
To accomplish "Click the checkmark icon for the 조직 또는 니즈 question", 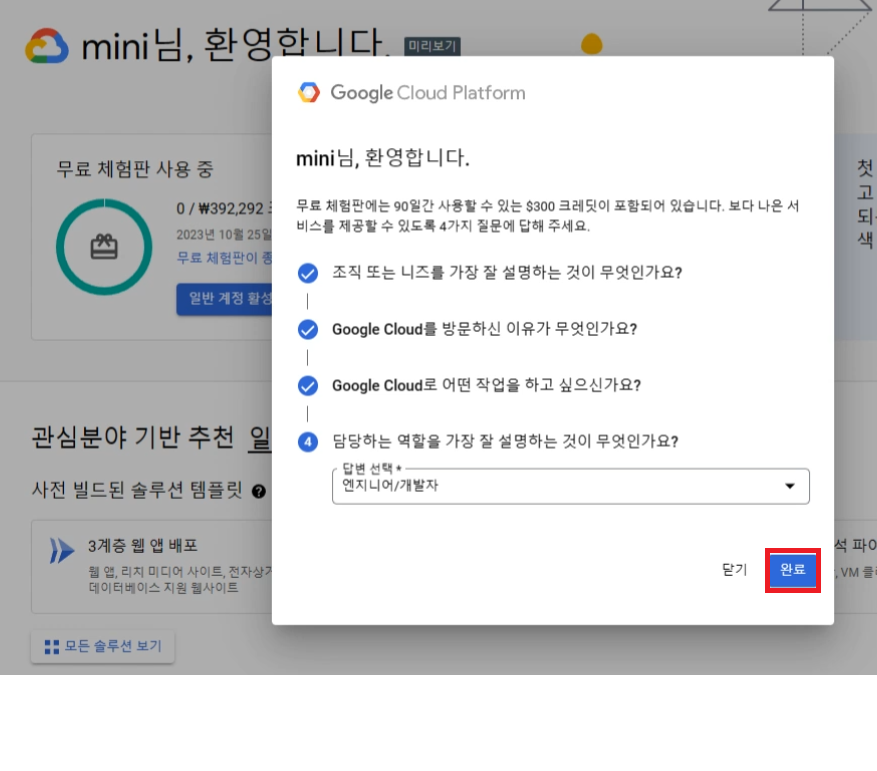I will click(308, 273).
